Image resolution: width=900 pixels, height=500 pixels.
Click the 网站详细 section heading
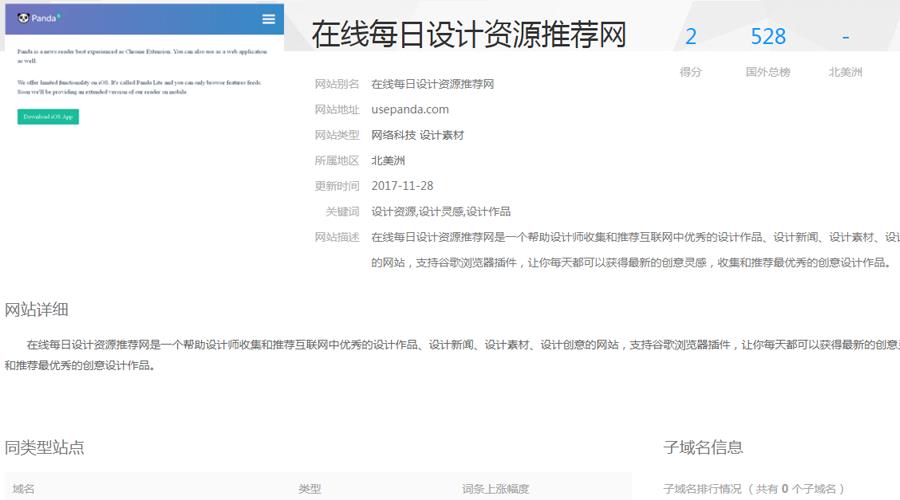(x=37, y=309)
